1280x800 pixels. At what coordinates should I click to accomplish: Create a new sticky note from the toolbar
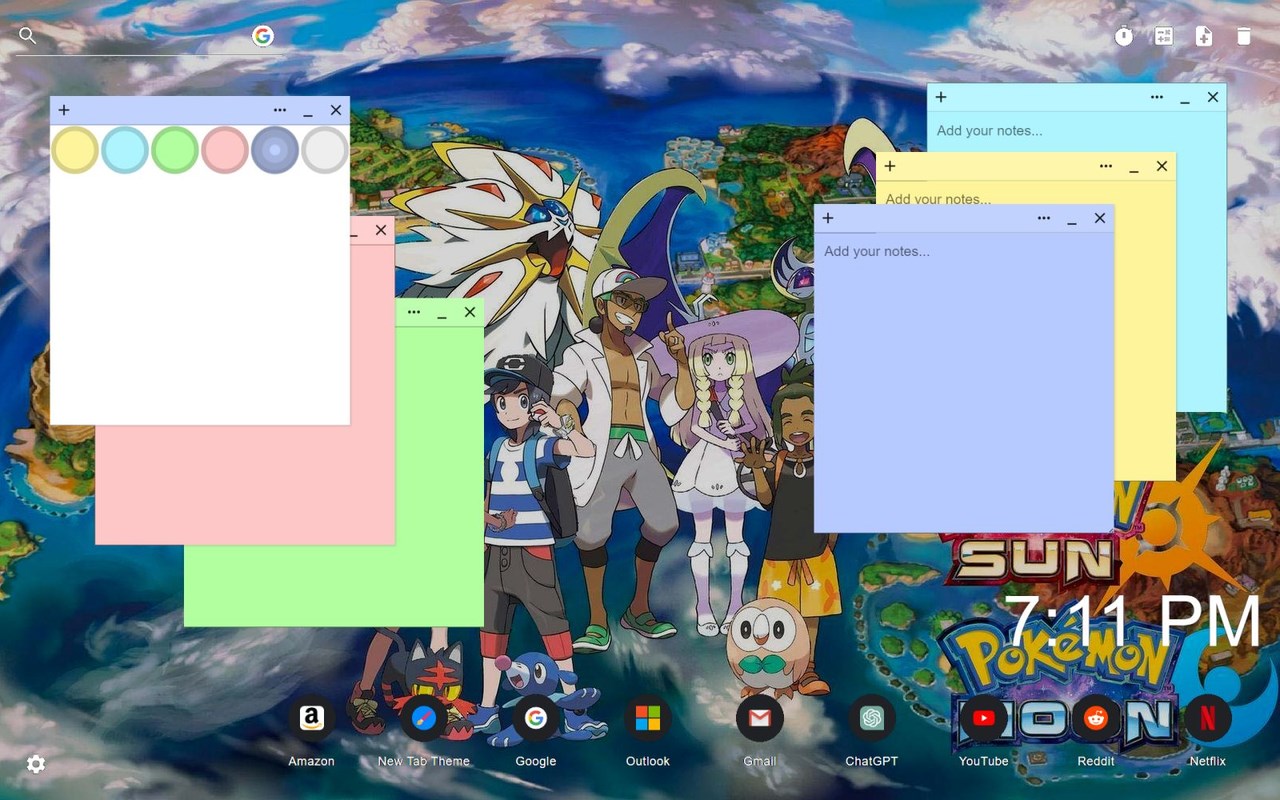pos(1204,36)
